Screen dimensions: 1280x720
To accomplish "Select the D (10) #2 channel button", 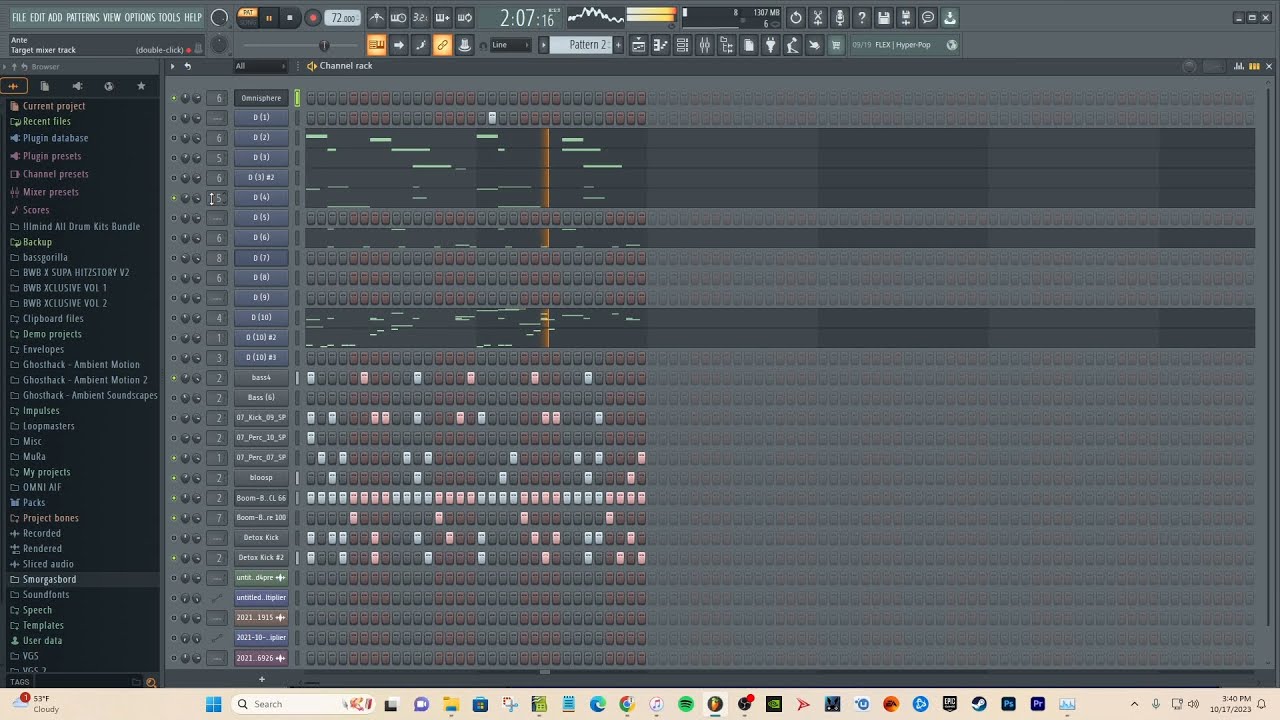I will click(x=261, y=338).
